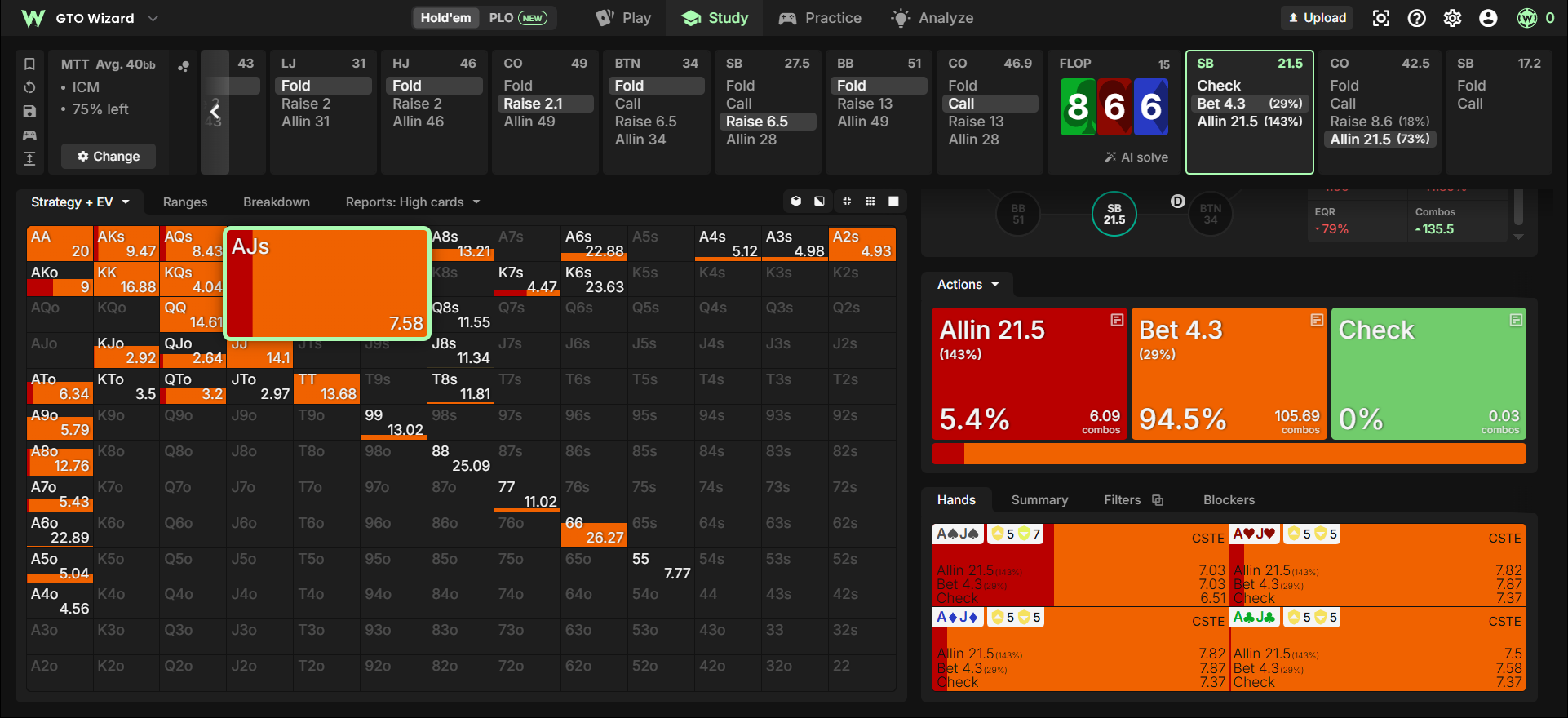1568x718 pixels.
Task: Switch to the Study tab
Action: pos(715,18)
